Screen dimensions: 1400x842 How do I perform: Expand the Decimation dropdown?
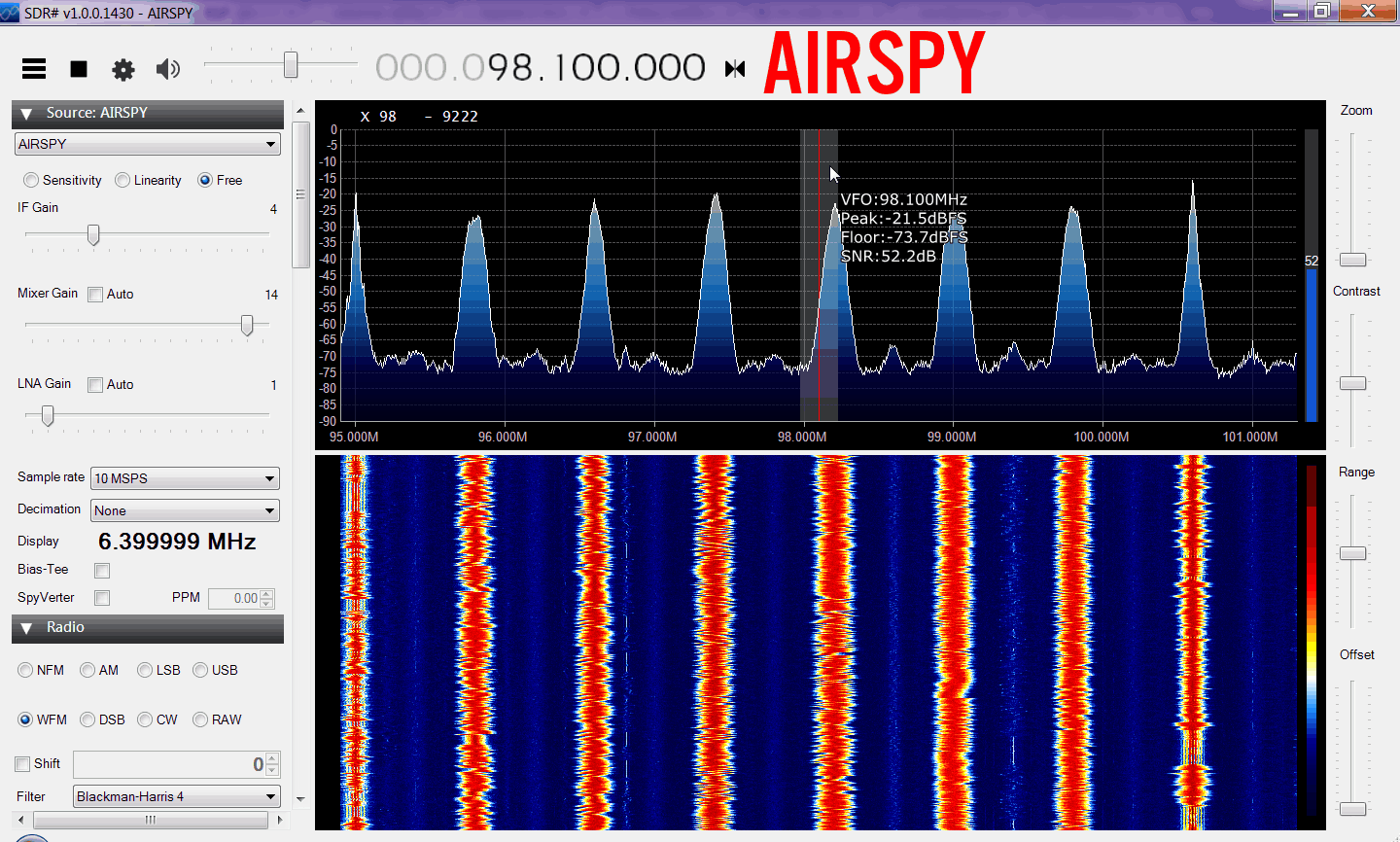(x=185, y=510)
